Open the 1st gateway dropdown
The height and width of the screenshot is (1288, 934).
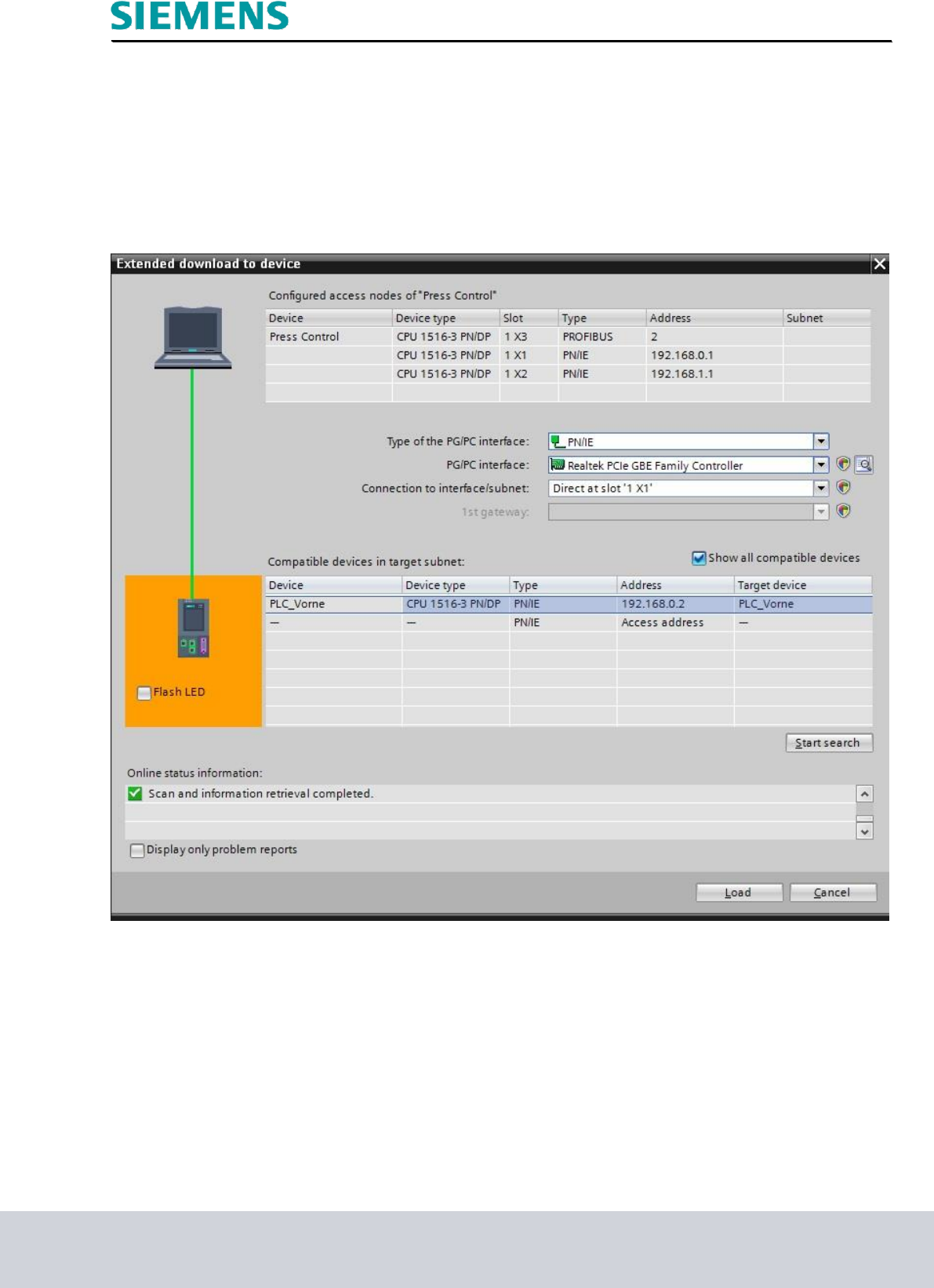point(821,511)
